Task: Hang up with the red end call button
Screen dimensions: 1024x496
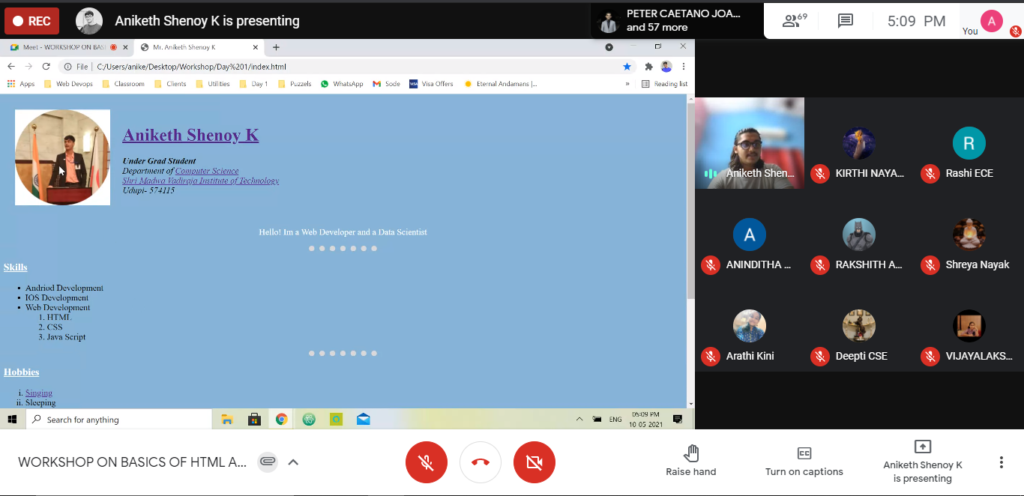Action: pos(480,462)
